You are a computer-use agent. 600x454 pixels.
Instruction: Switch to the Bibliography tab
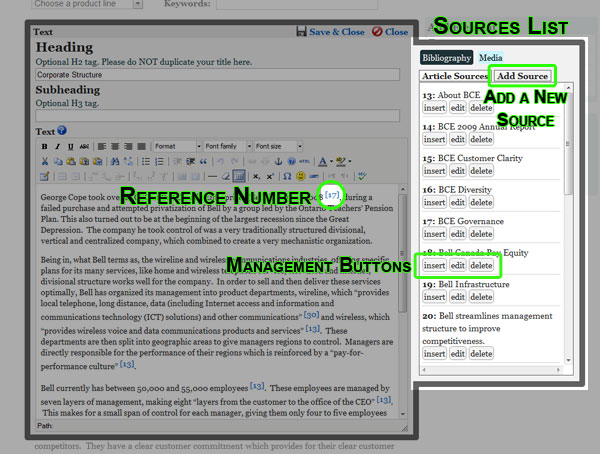point(446,58)
